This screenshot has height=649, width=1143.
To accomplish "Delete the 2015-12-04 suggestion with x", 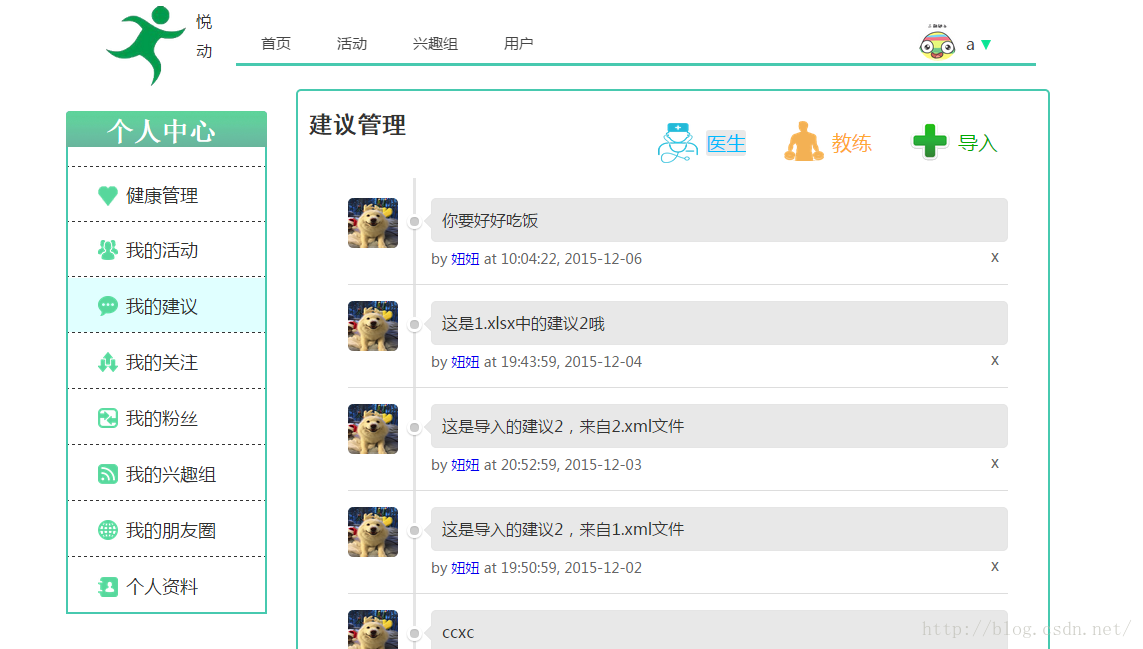I will pyautogui.click(x=994, y=360).
